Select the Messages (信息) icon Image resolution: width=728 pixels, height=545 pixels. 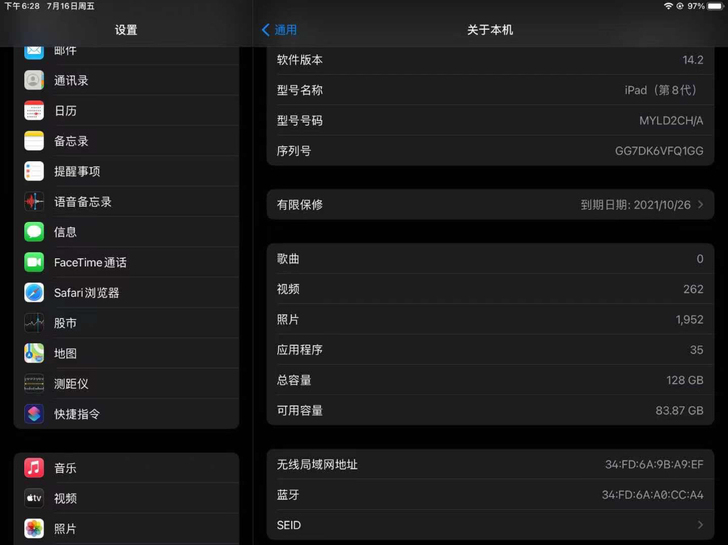pyautogui.click(x=34, y=232)
